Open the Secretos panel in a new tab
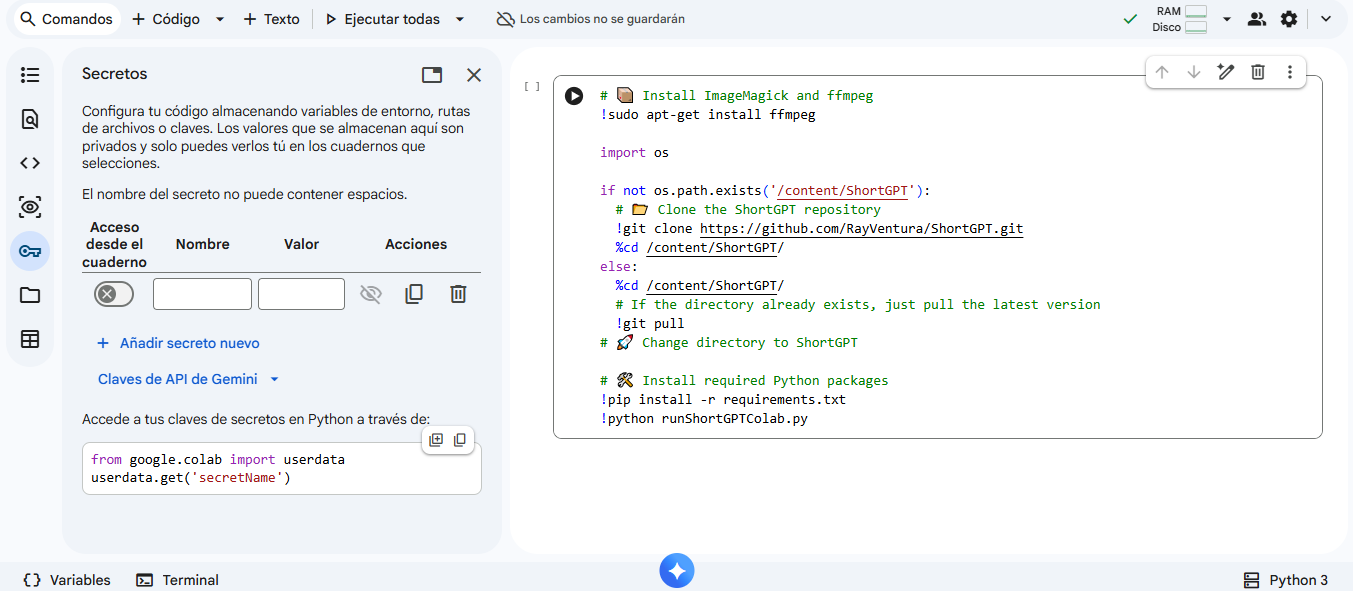This screenshot has width=1353, height=591. pyautogui.click(x=432, y=75)
